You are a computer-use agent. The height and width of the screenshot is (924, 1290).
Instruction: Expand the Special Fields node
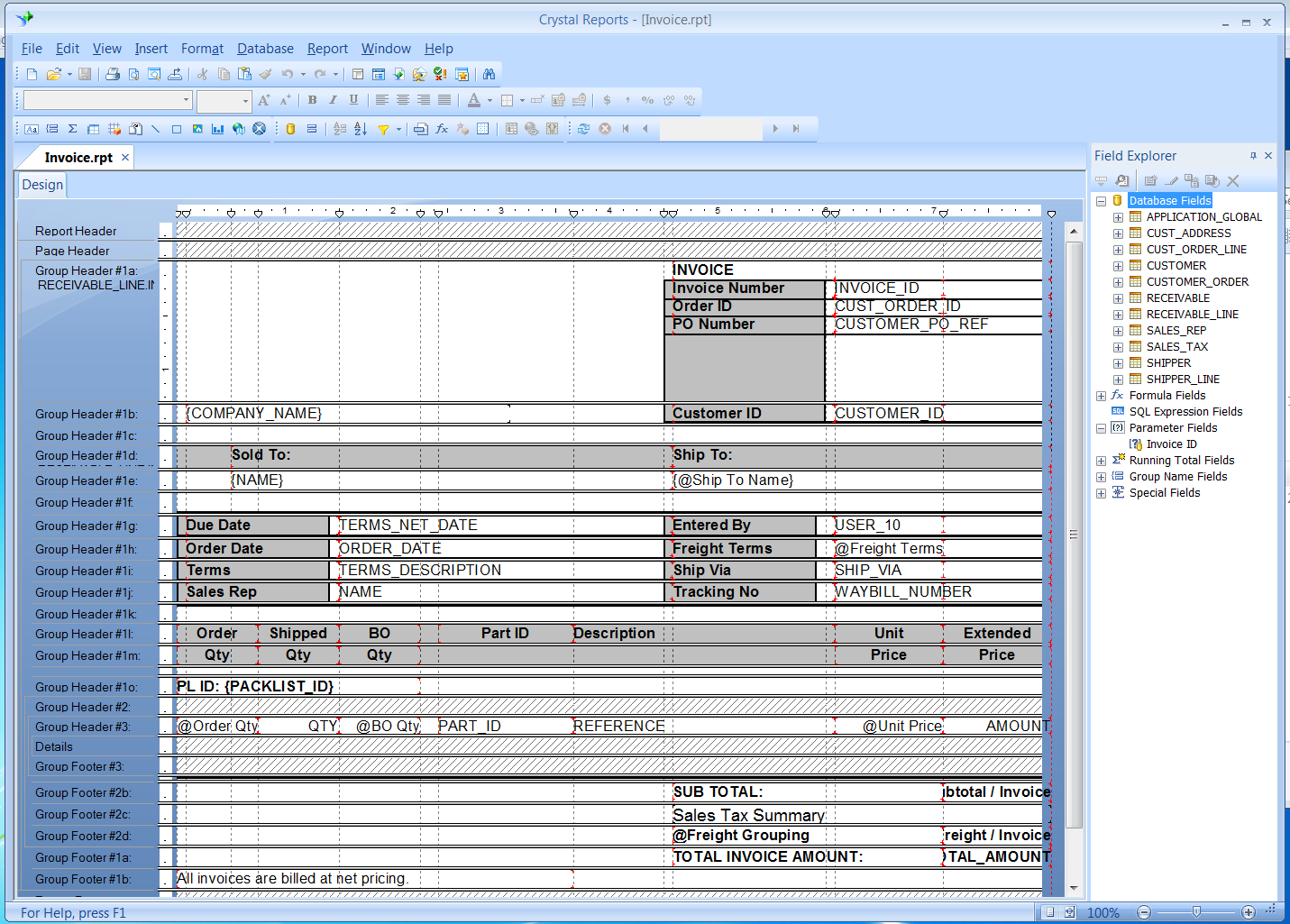pos(1101,493)
